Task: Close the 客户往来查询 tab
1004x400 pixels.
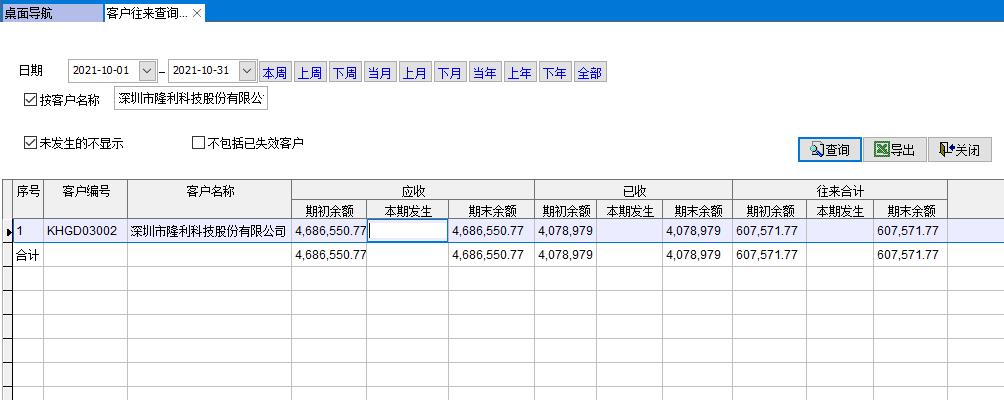Action: 197,13
